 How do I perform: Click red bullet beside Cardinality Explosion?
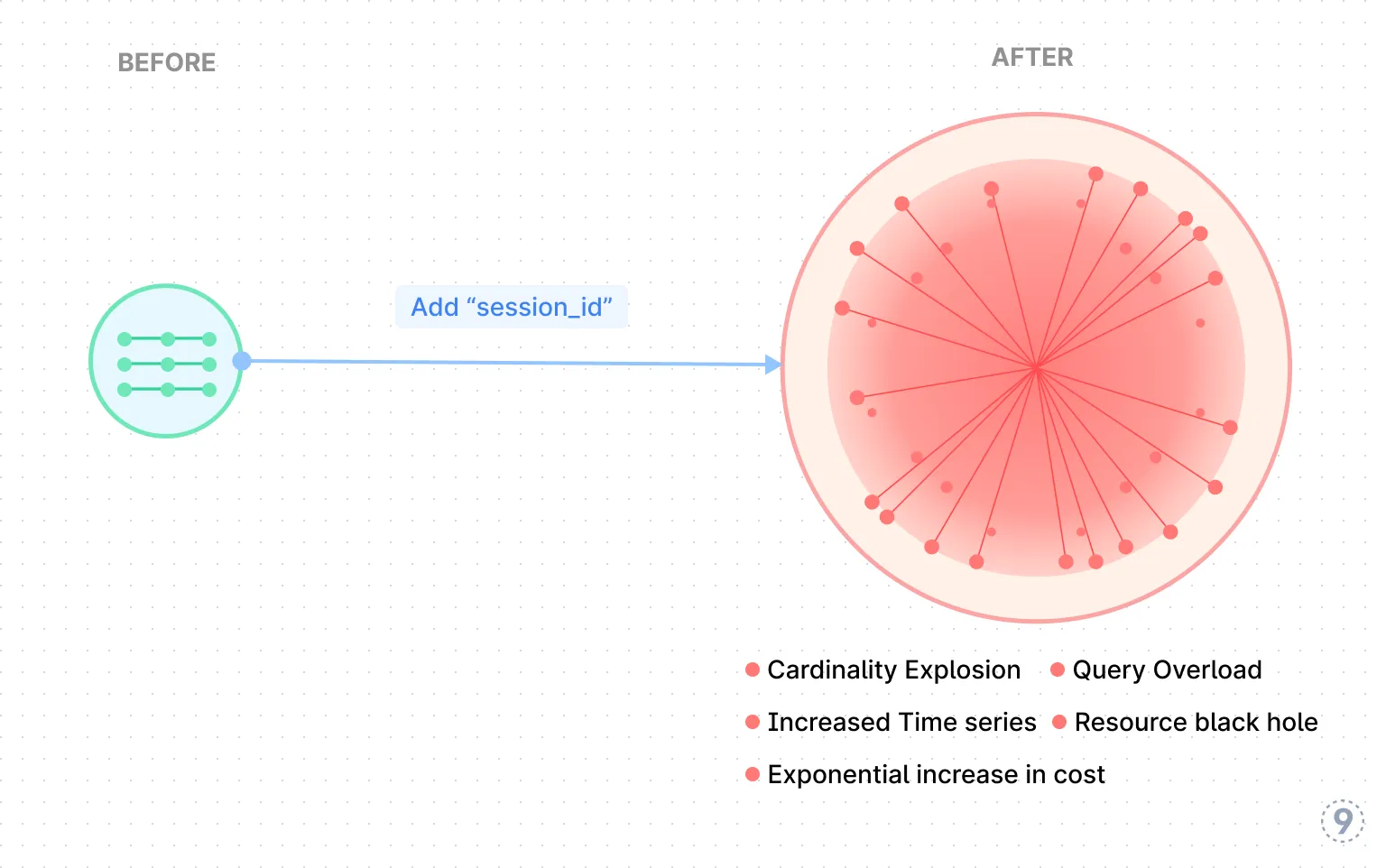[x=753, y=669]
